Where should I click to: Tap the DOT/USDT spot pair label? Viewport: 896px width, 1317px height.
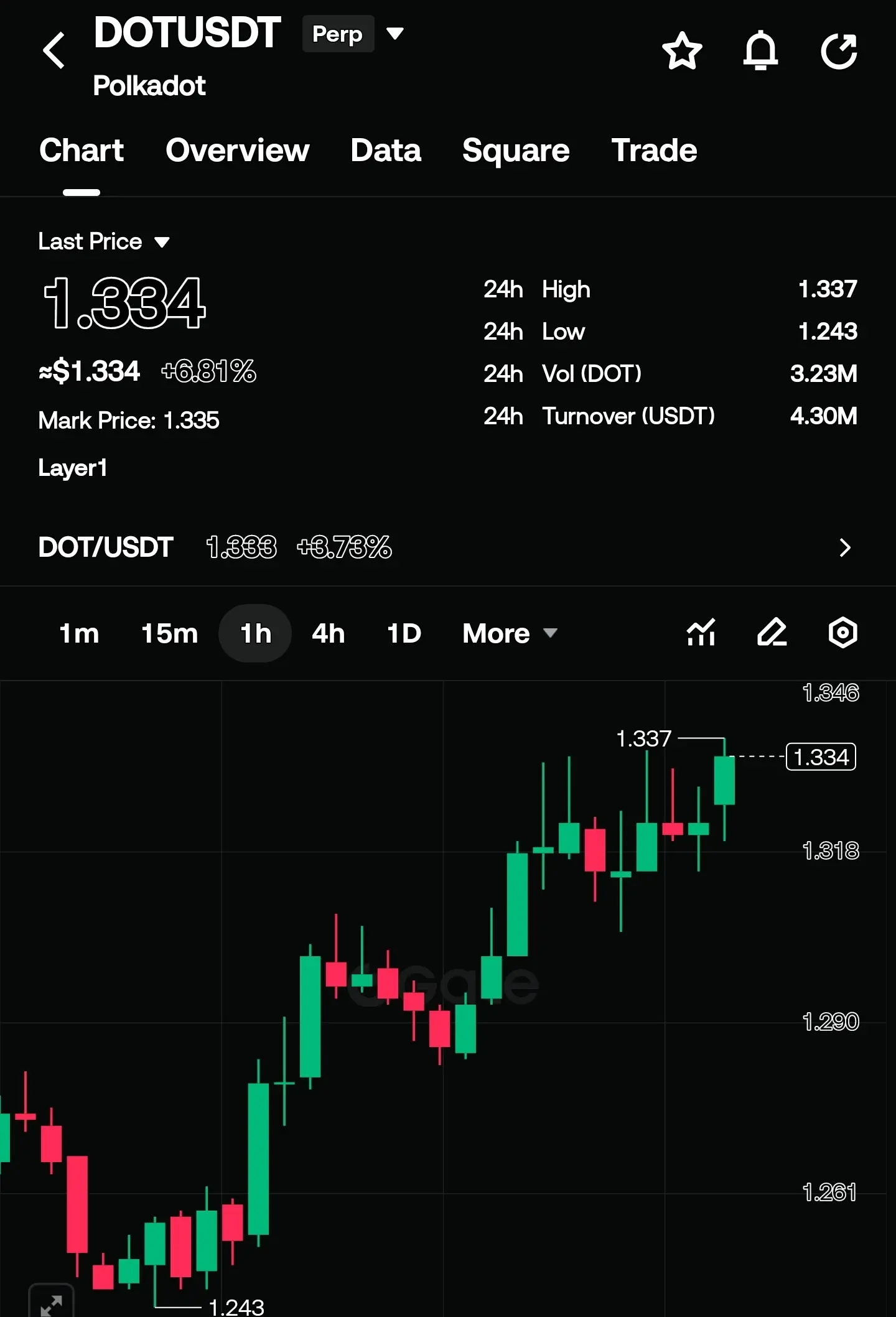click(106, 547)
